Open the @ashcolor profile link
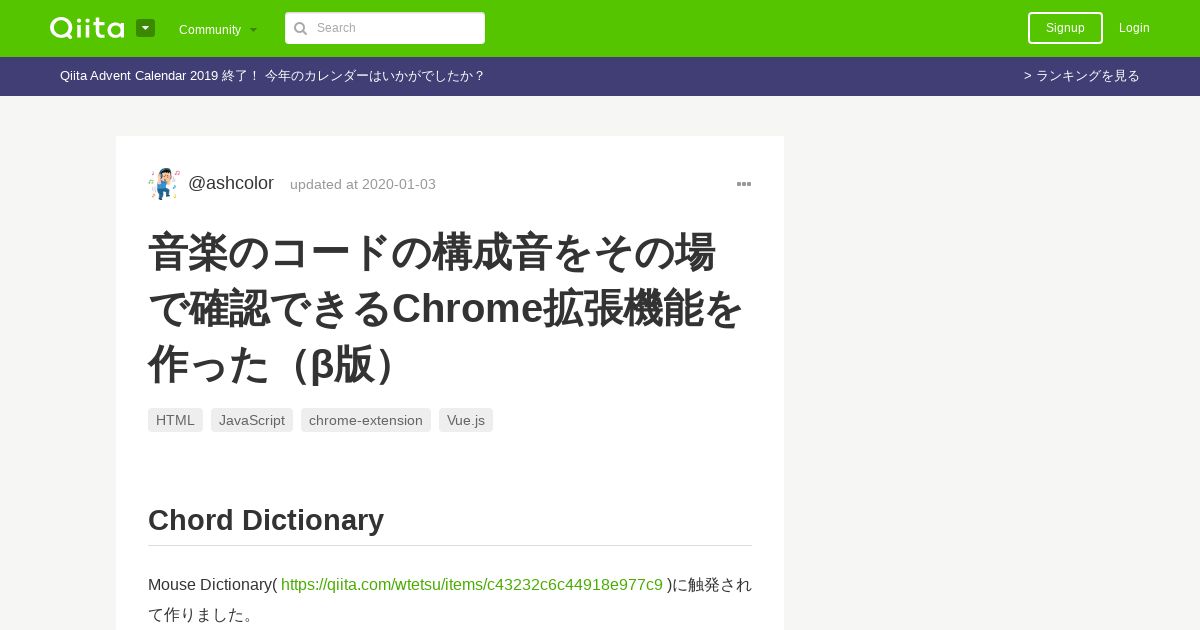 point(231,183)
